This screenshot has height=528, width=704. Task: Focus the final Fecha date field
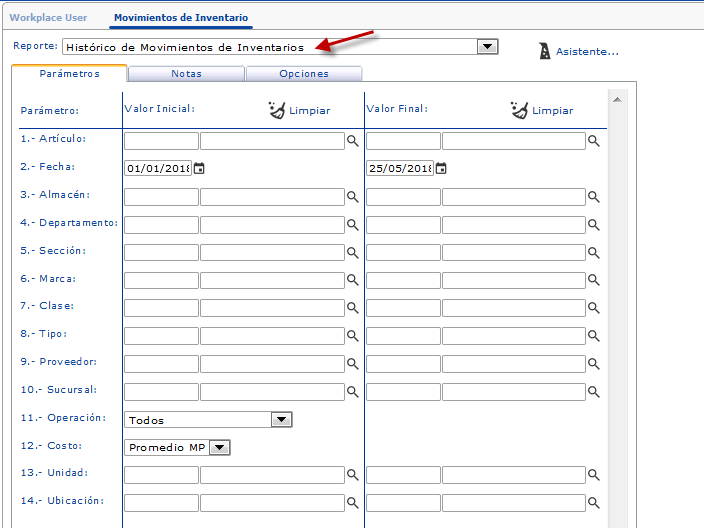coord(400,168)
